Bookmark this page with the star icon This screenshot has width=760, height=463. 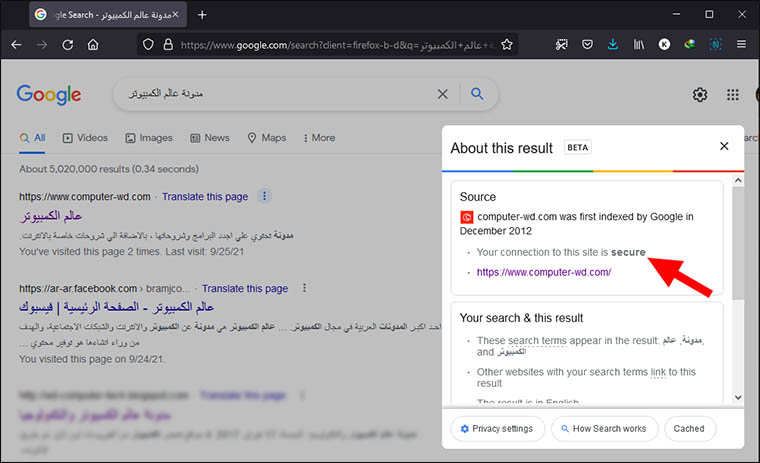coord(507,45)
